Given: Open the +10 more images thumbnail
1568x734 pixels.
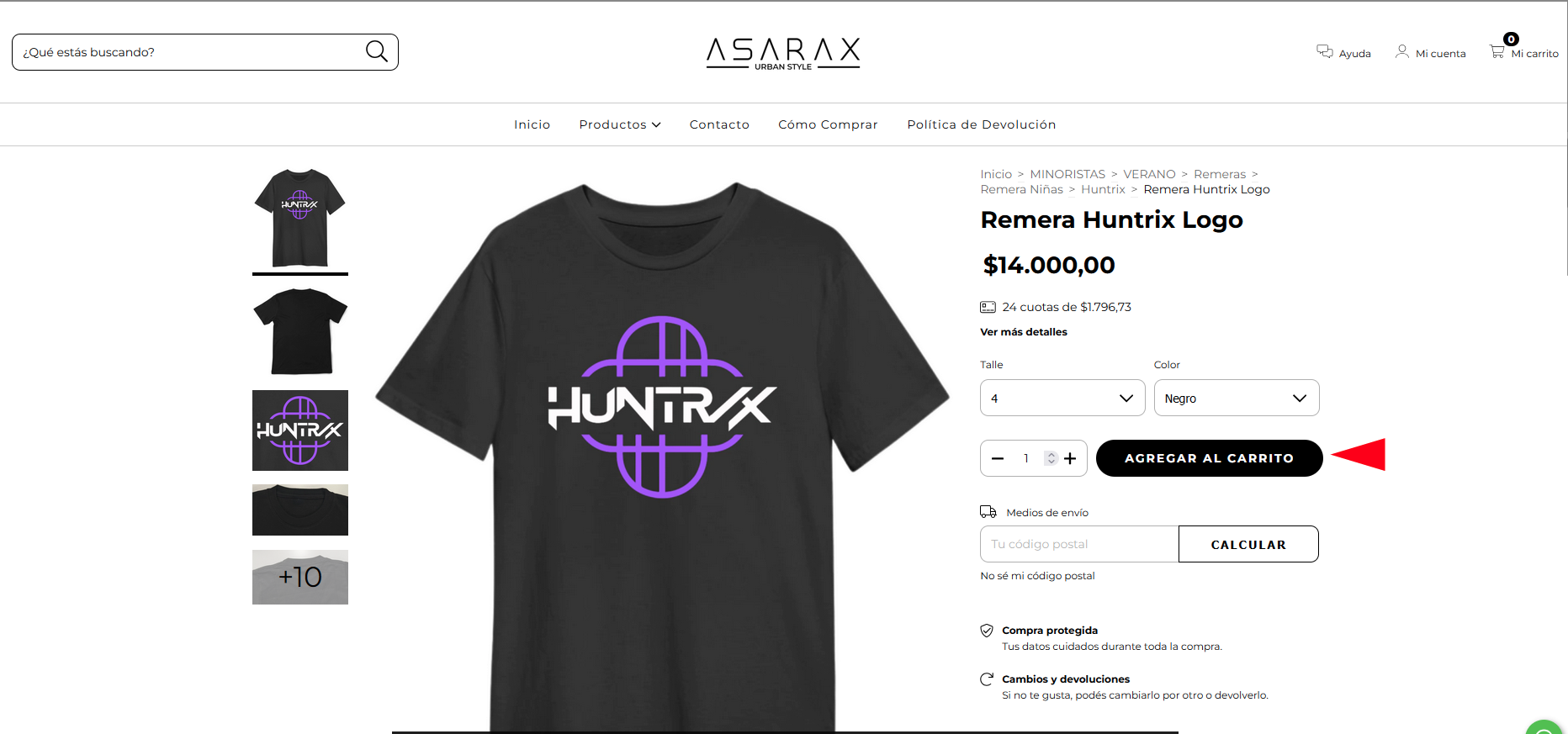Looking at the screenshot, I should 300,577.
